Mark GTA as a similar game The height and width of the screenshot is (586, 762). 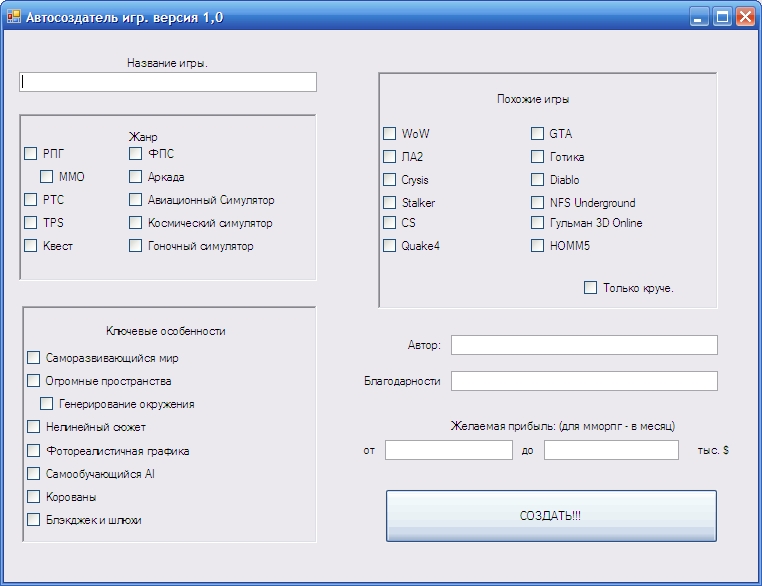pyautogui.click(x=538, y=134)
